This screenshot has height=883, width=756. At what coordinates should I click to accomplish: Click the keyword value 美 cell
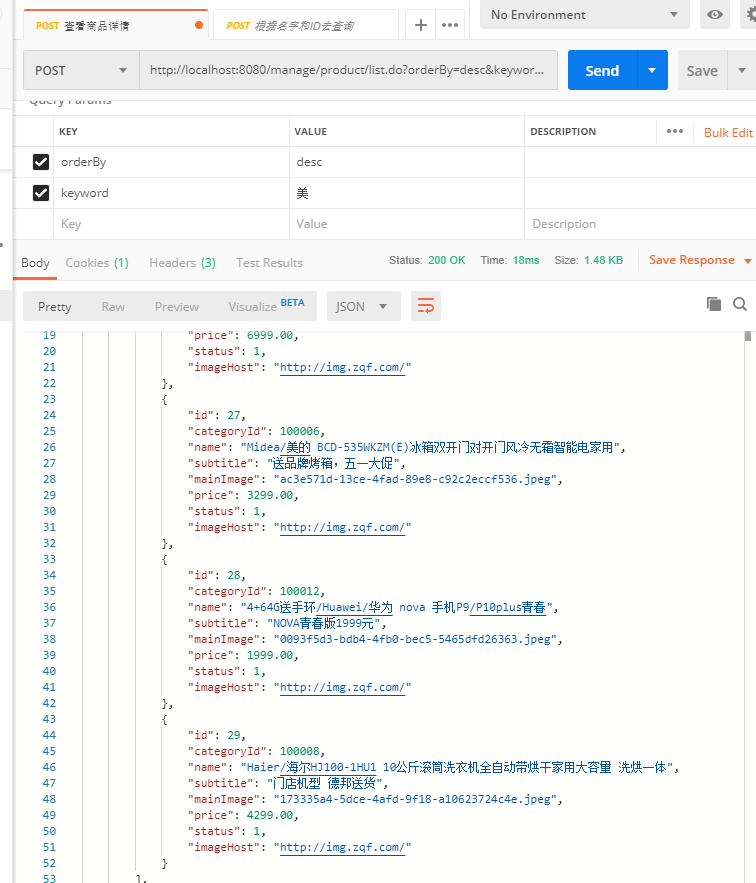(x=407, y=193)
